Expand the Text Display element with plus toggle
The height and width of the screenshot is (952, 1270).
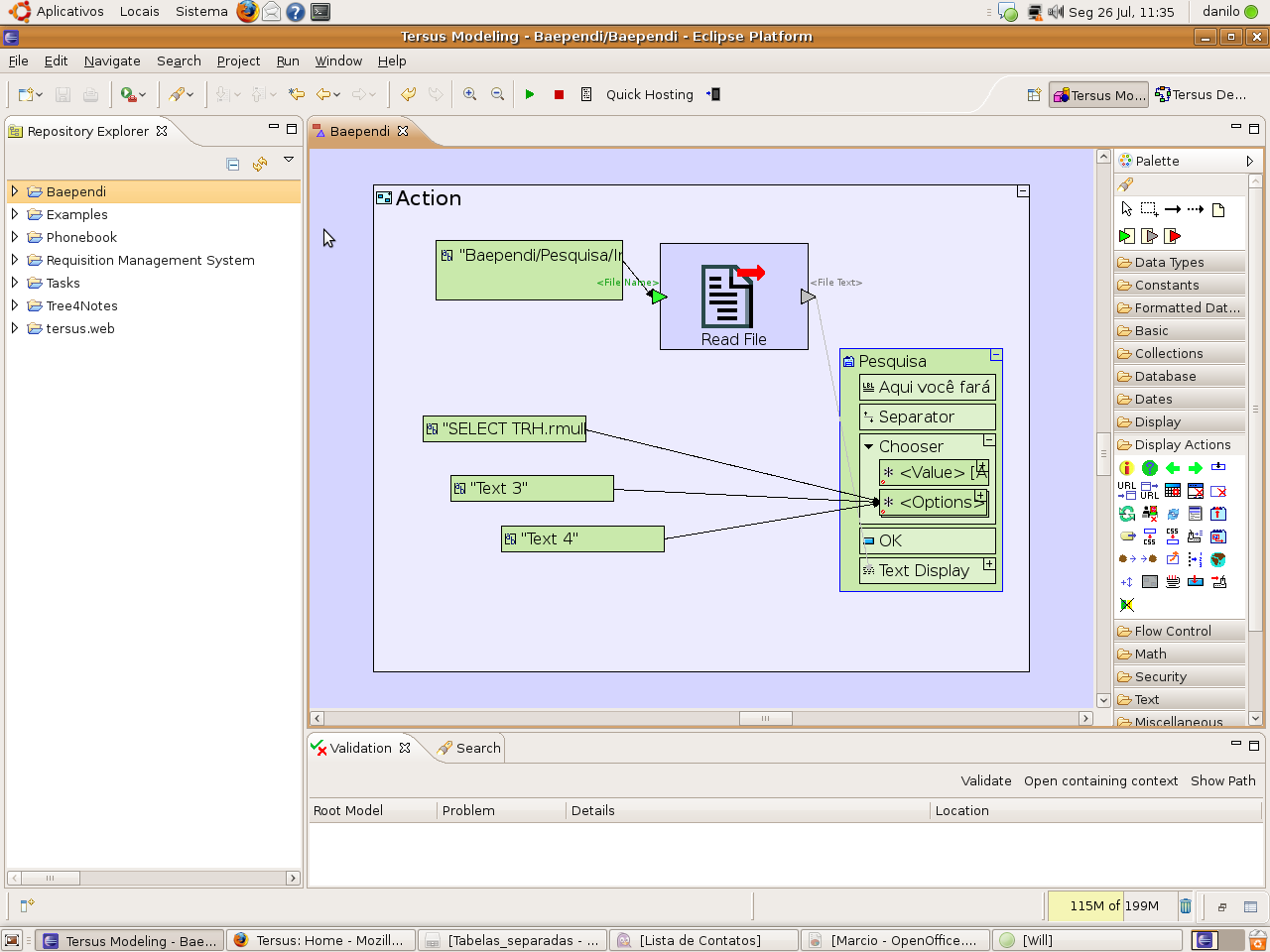coord(989,564)
